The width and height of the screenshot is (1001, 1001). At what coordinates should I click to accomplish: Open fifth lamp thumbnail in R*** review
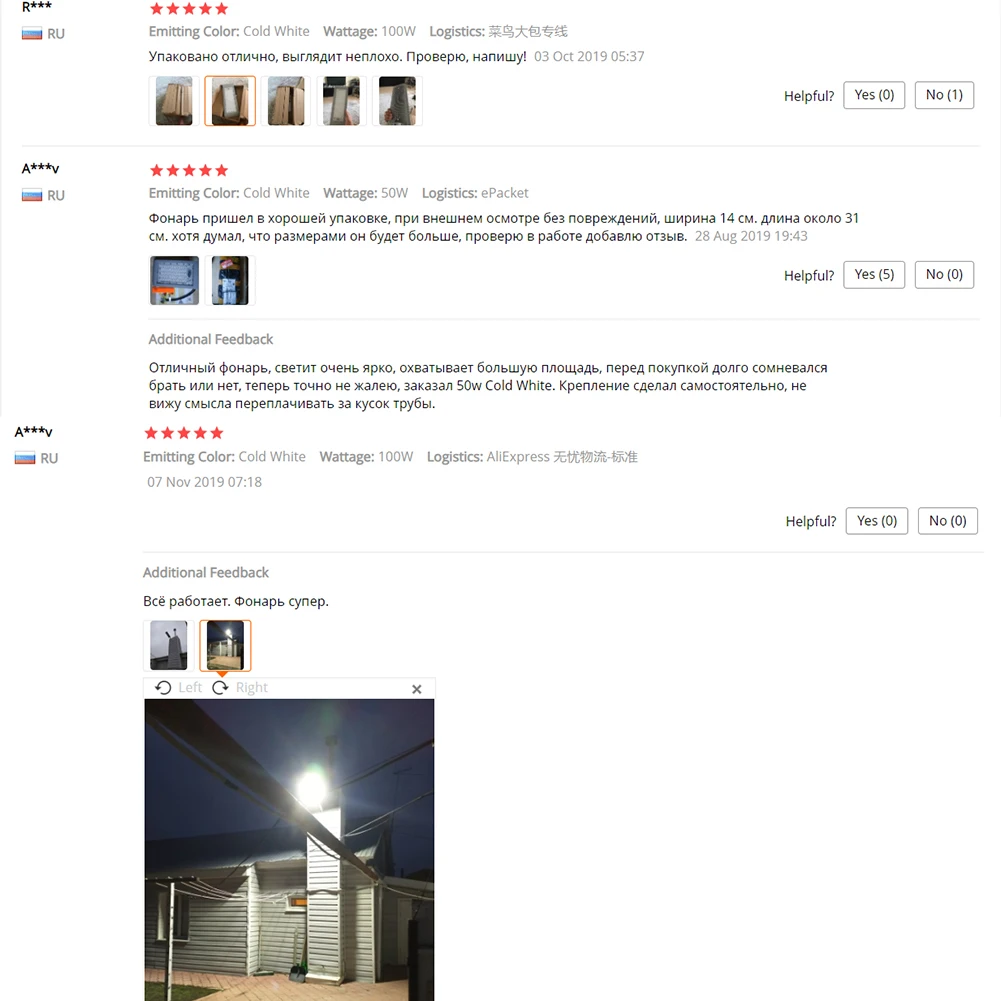coord(397,101)
